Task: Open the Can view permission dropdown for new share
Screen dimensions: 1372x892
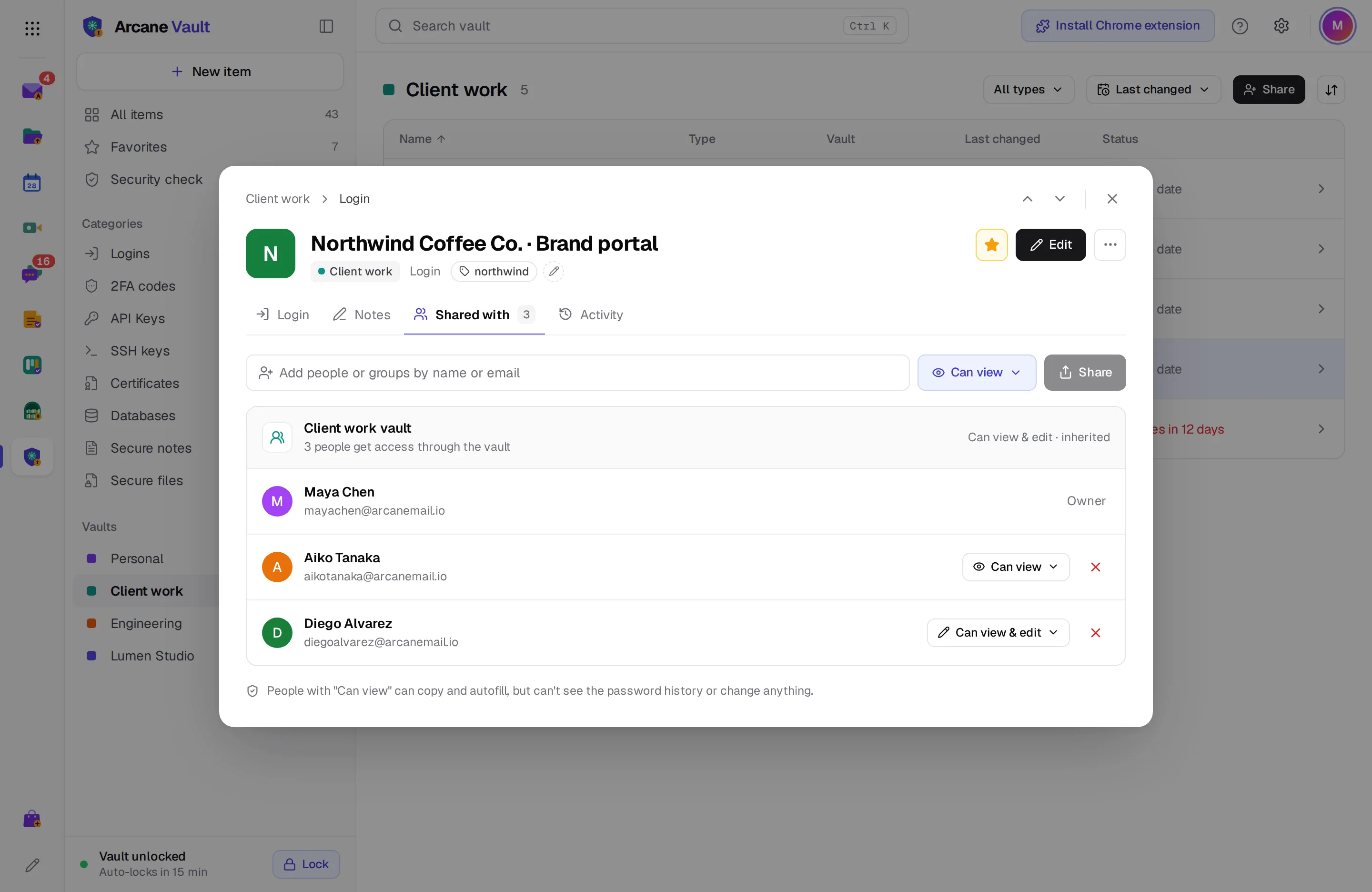Action: 977,373
